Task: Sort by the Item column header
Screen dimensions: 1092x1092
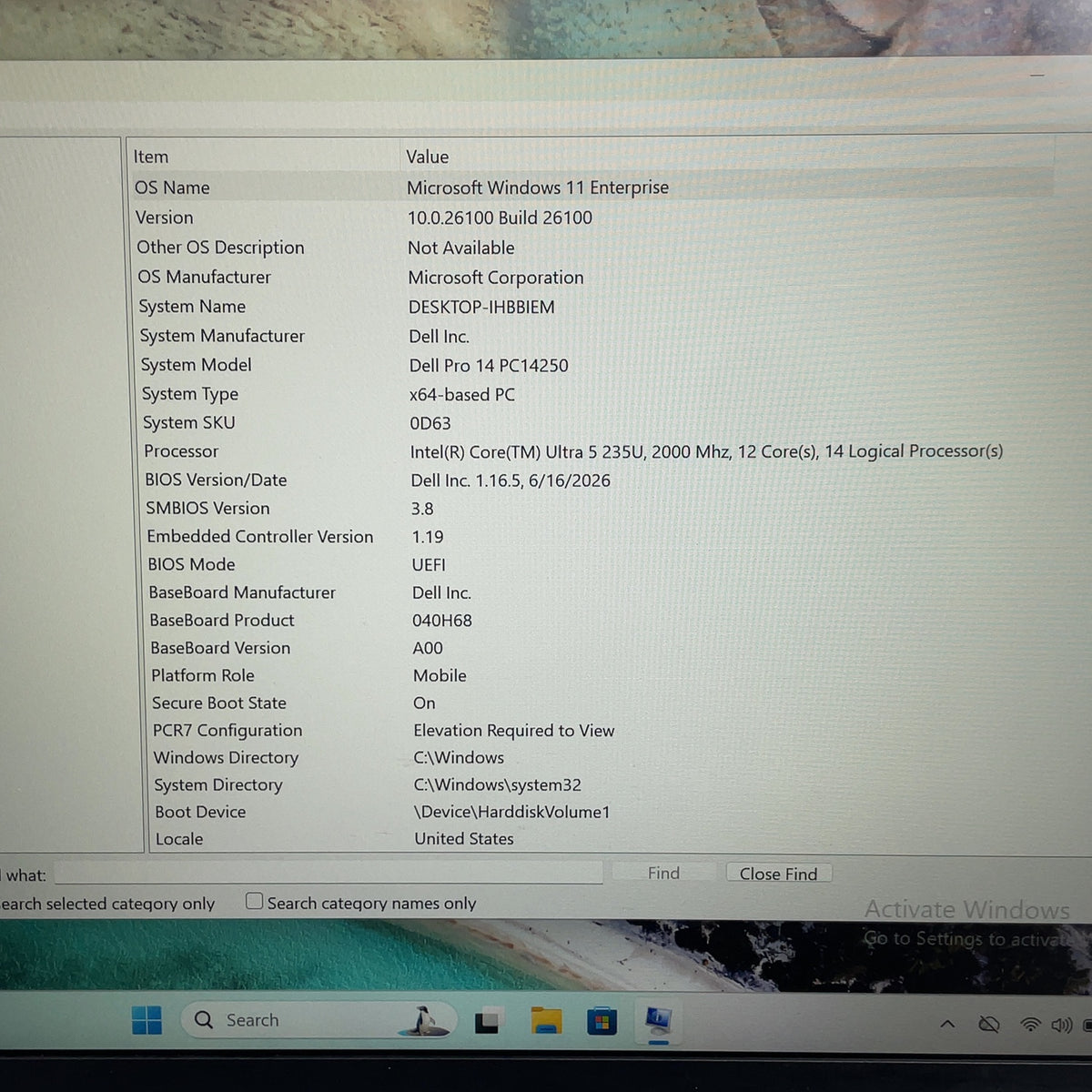Action: 151,157
